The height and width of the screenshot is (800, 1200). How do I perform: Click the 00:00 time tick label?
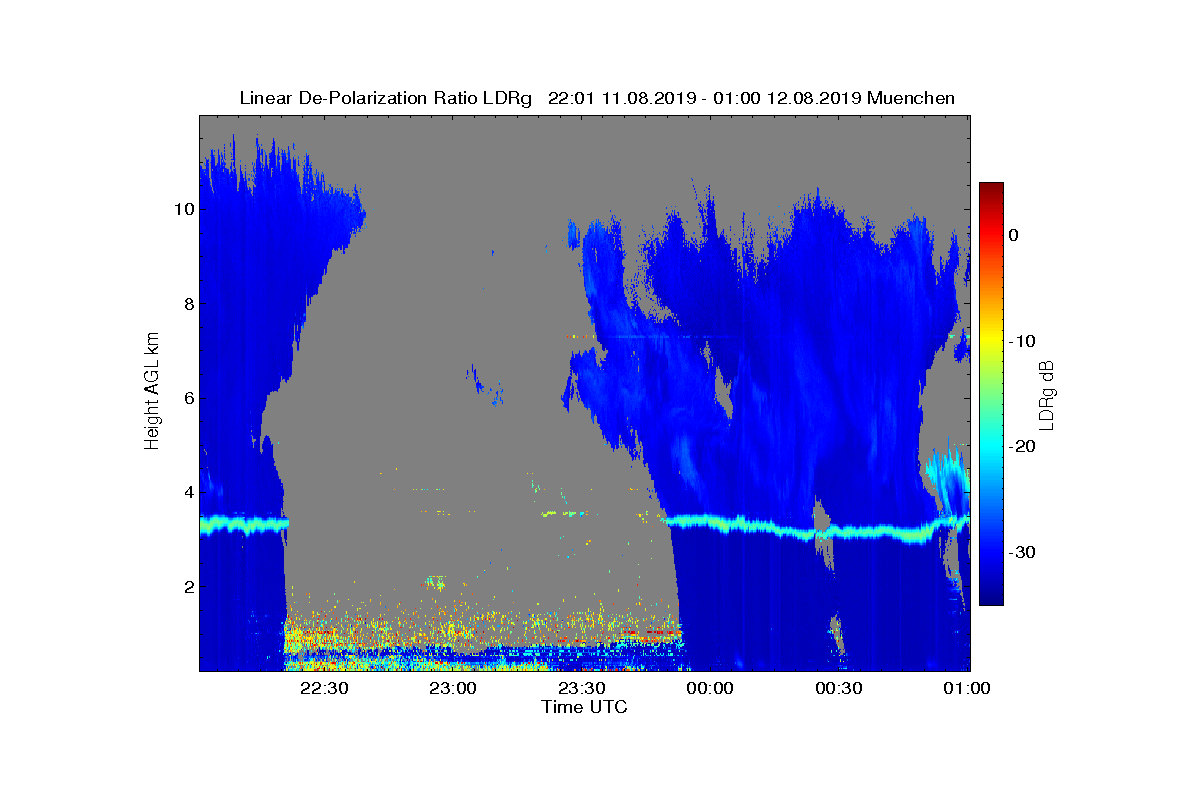click(711, 688)
